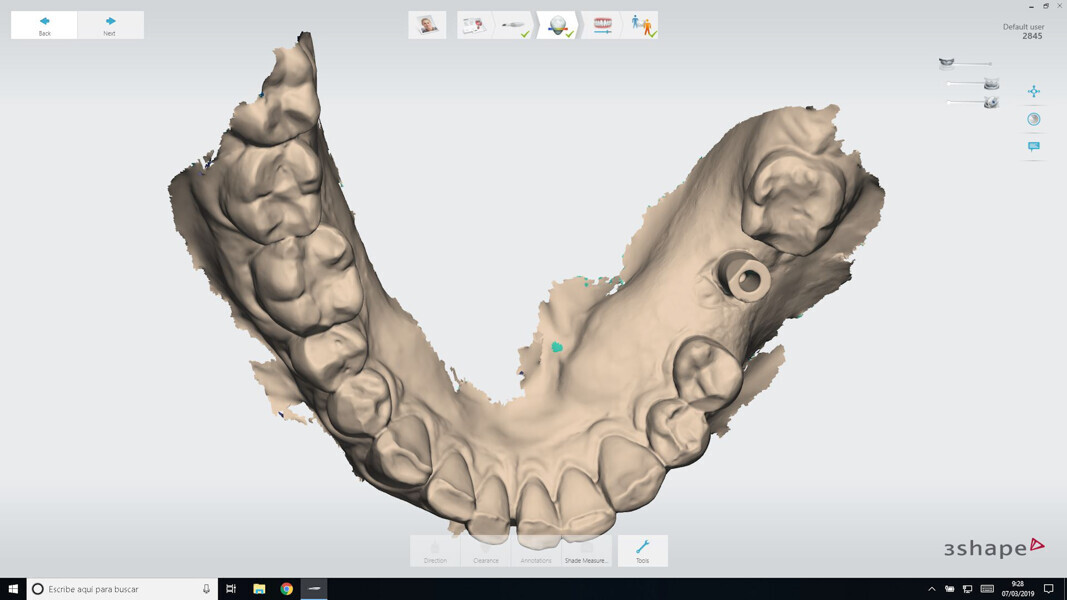Click the blue view-center crosshair icon
1067x600 pixels.
click(1034, 92)
